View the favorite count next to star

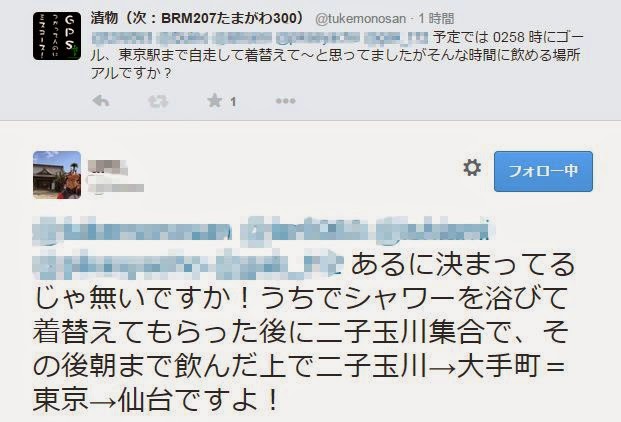pyautogui.click(x=233, y=102)
